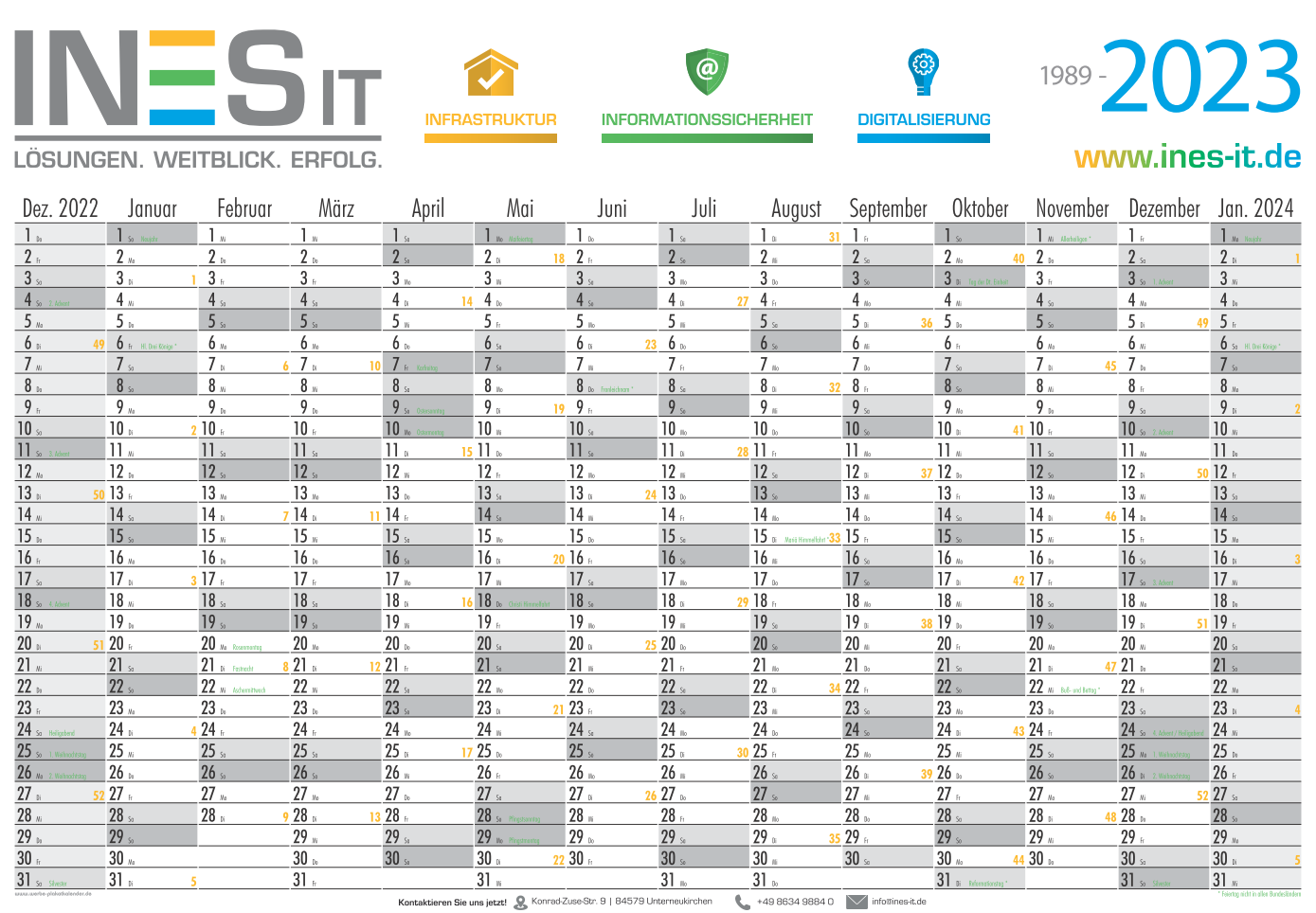Click the tricolor striped E in logo
Image resolution: width=1316 pixels, height=913 pixels.
(183, 79)
